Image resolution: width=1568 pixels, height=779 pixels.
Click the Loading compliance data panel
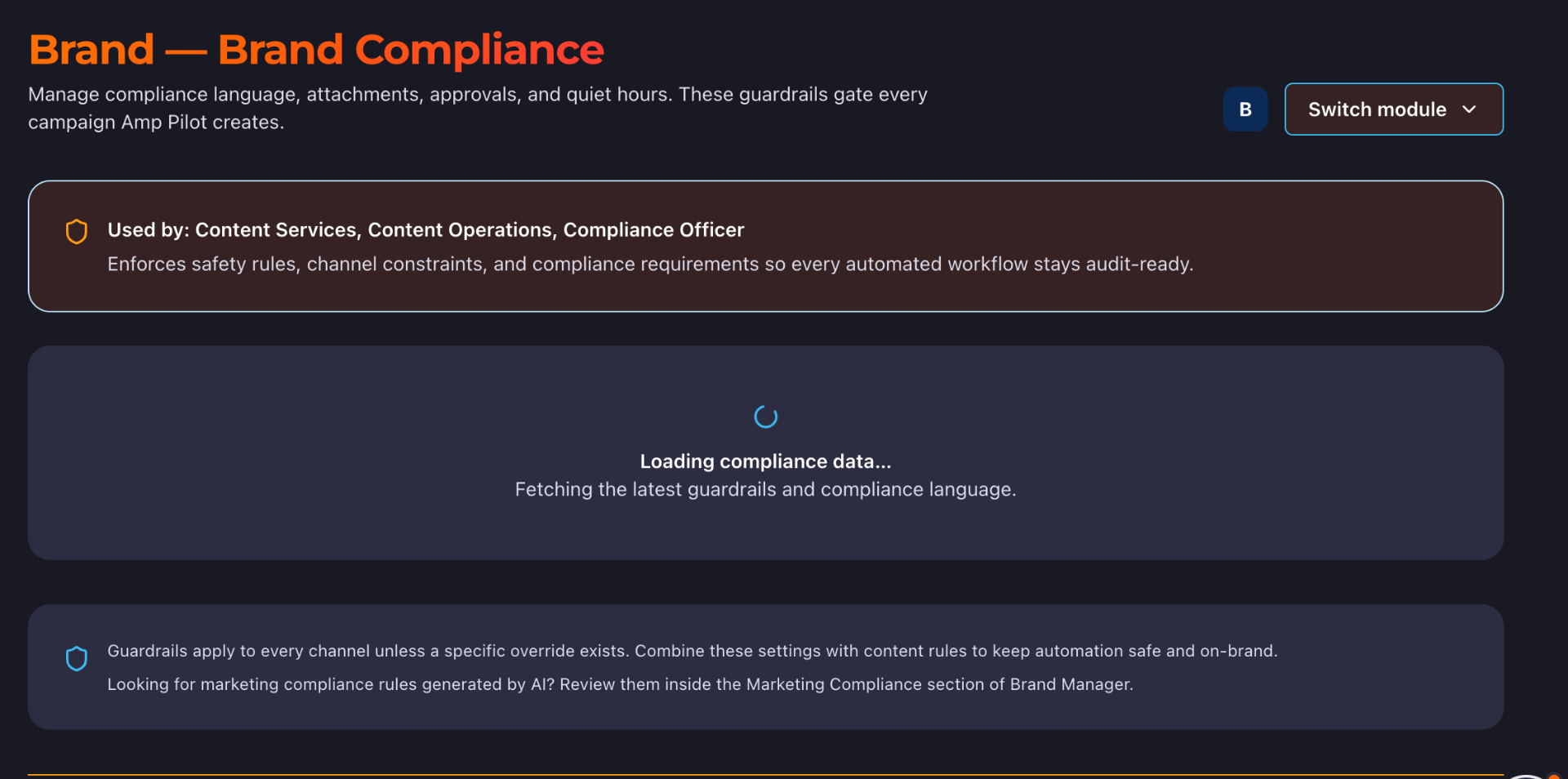click(x=765, y=453)
